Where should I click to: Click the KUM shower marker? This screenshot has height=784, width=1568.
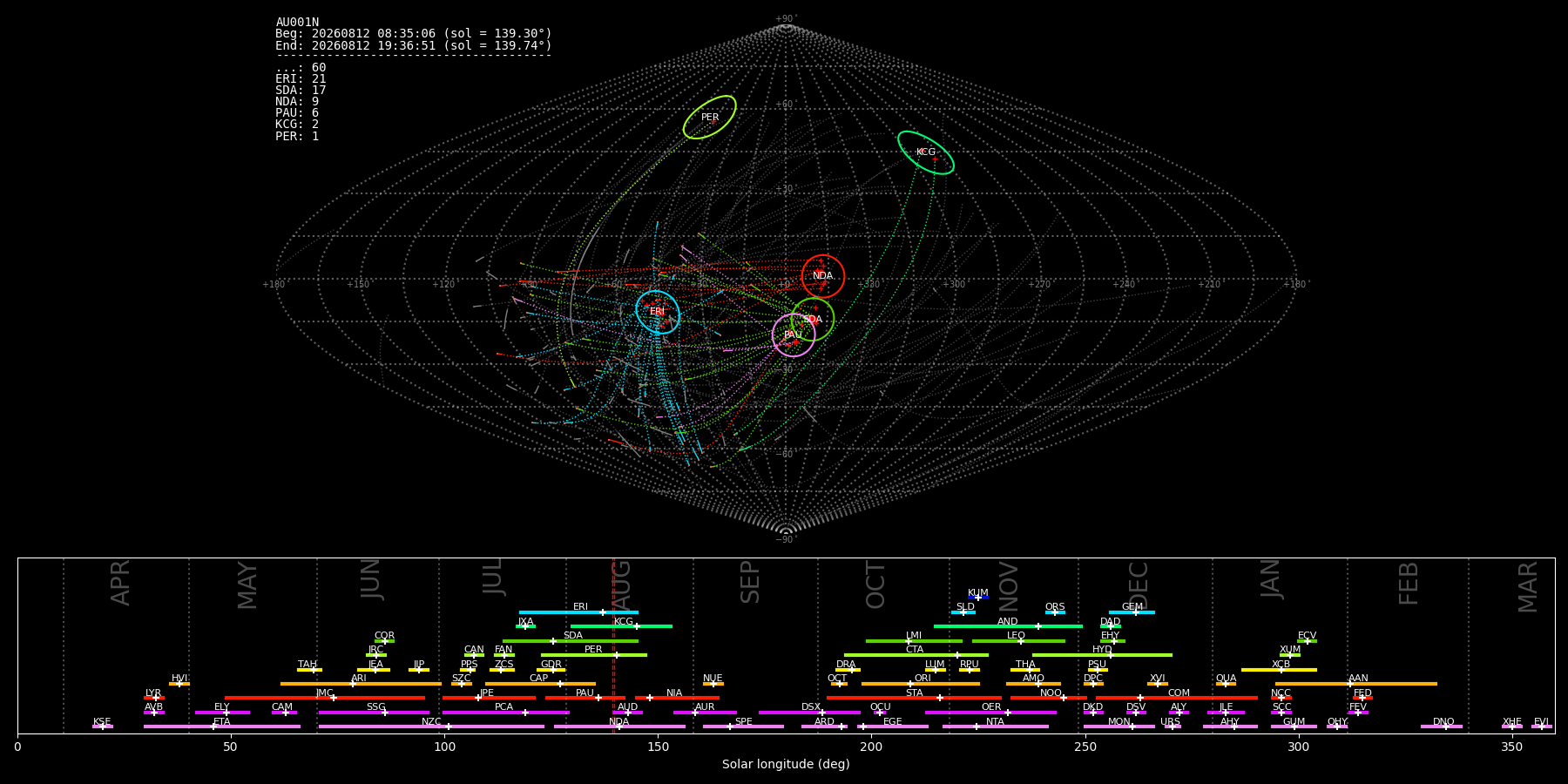[978, 598]
